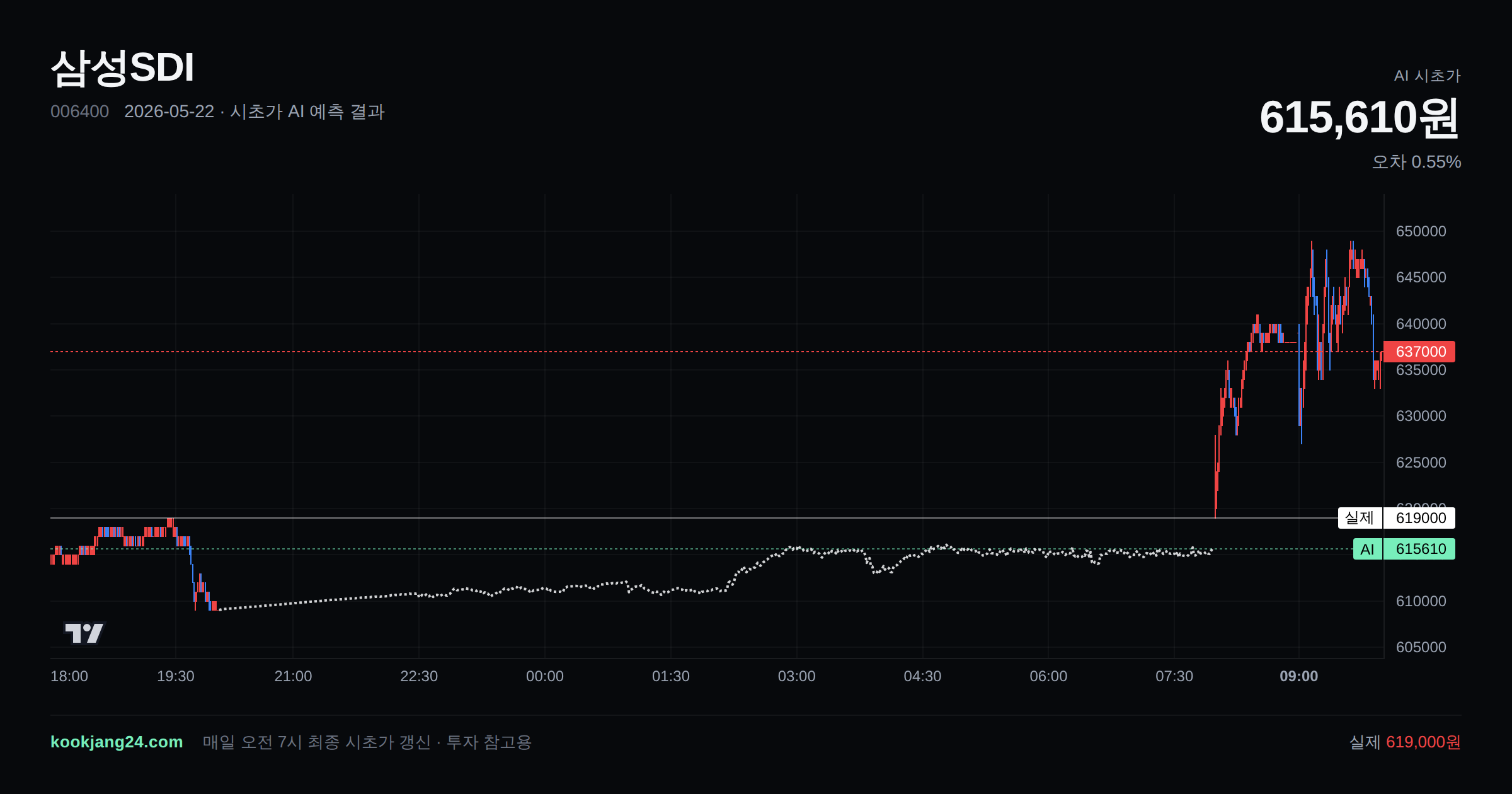Click the 645000 price axis label
Image resolution: width=1512 pixels, height=794 pixels.
tap(1421, 277)
